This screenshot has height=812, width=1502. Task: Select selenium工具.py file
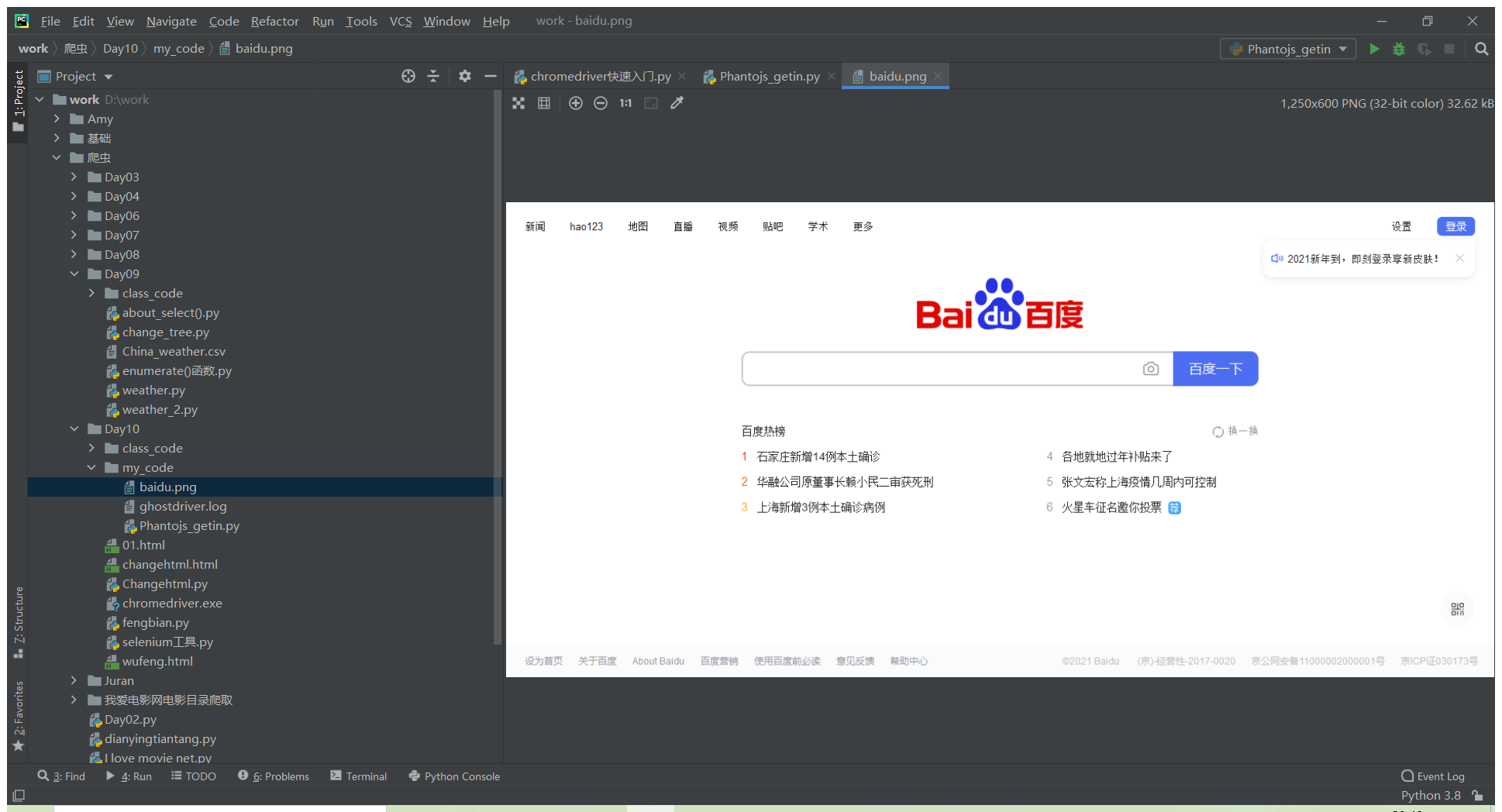[x=167, y=642]
